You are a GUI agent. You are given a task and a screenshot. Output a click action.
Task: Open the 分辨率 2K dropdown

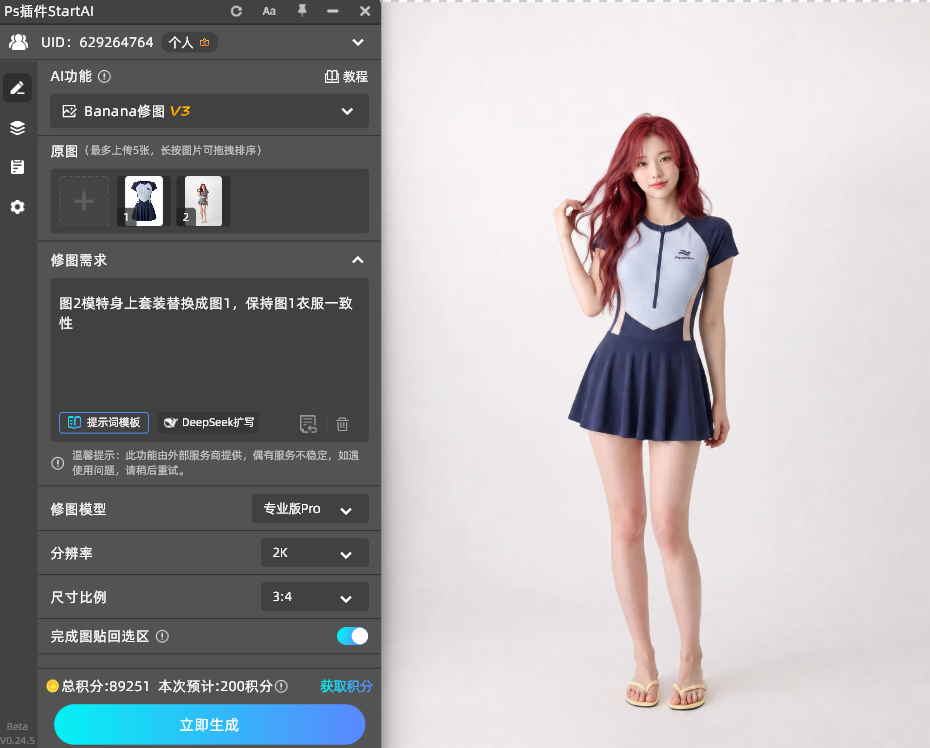315,553
